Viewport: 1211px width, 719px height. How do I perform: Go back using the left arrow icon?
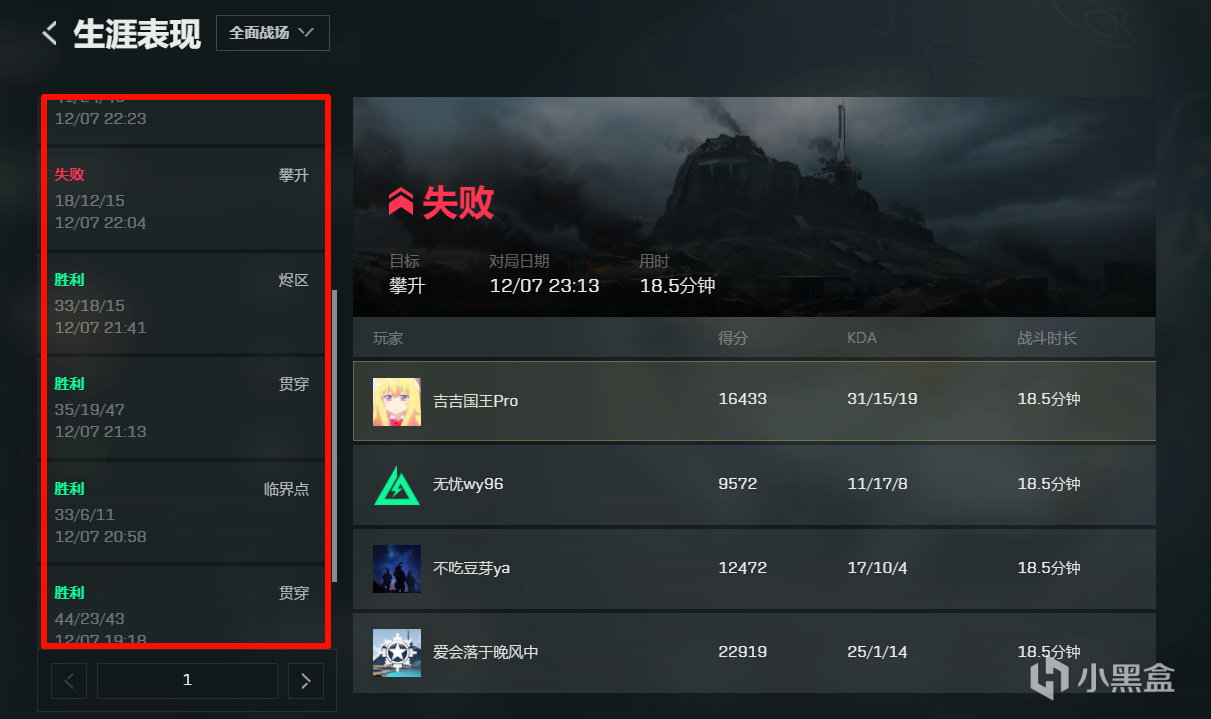pos(49,33)
